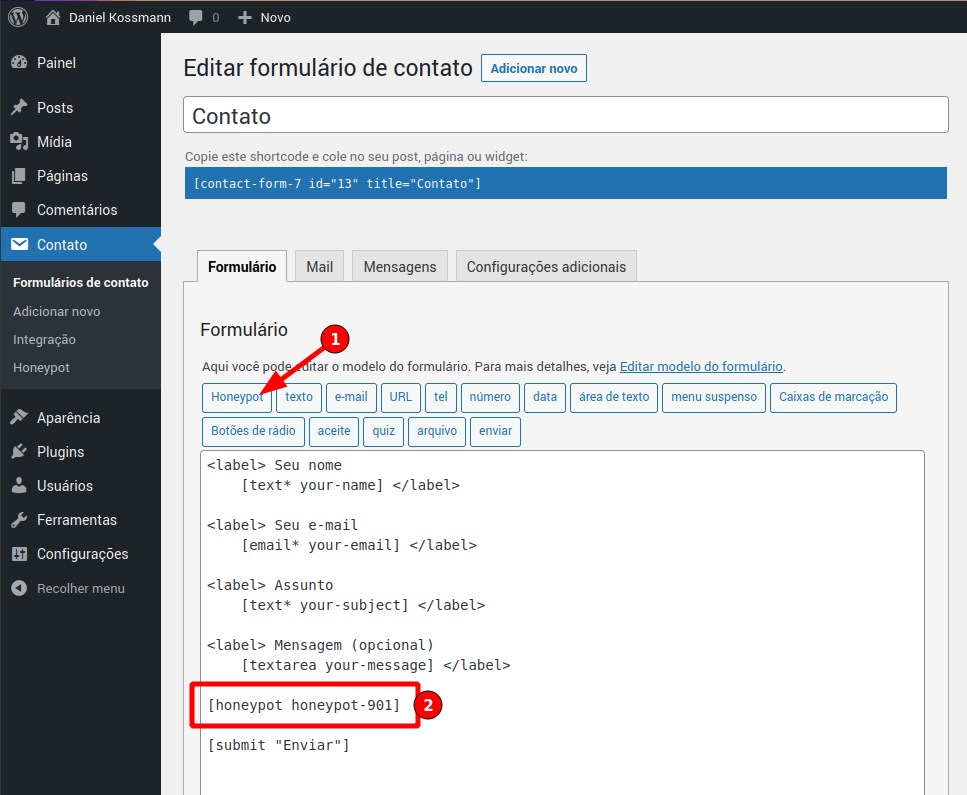The width and height of the screenshot is (967, 795).
Task: Click the plus Novo icon in admin bar
Action: 245,18
